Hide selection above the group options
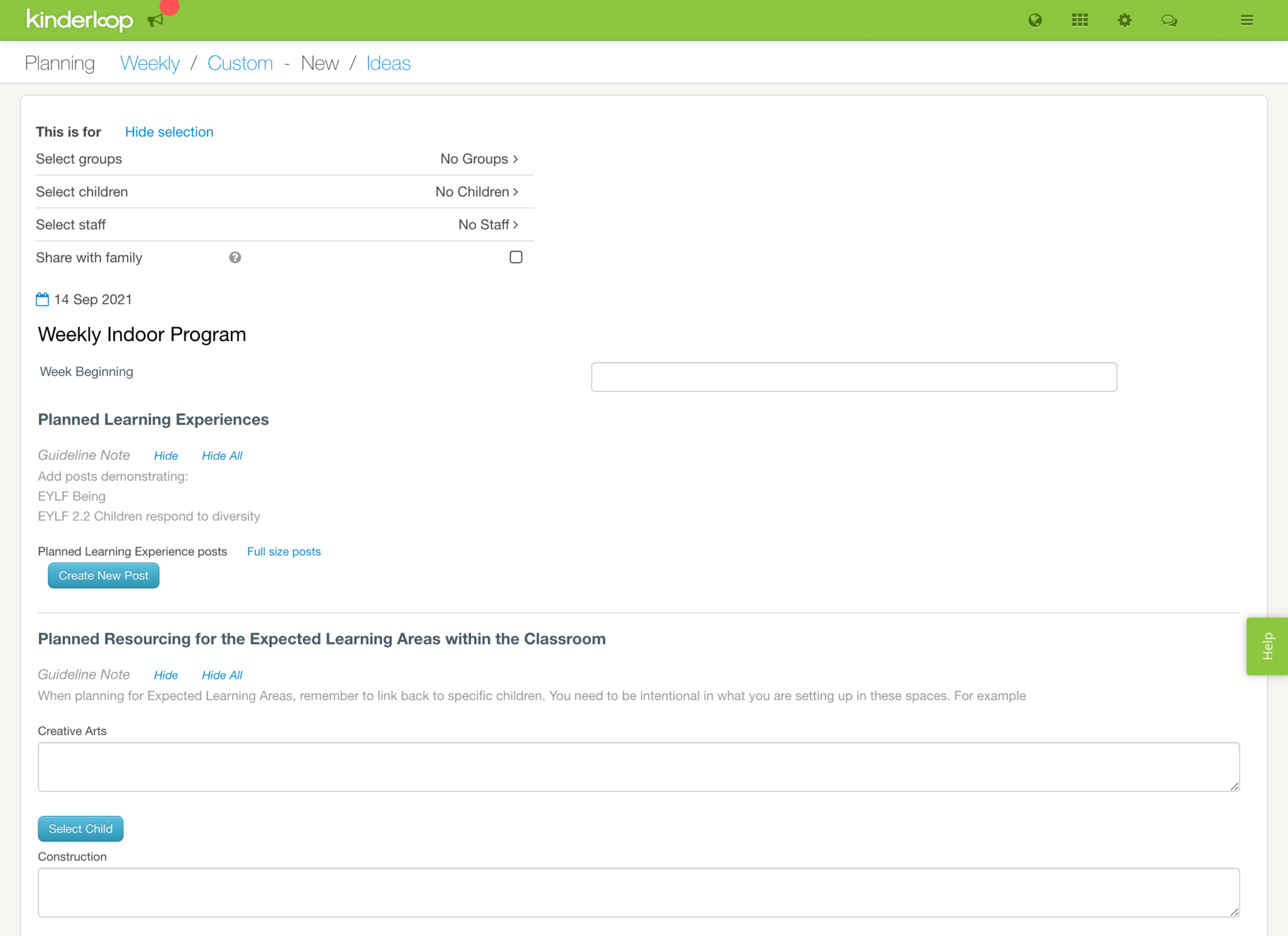 (169, 131)
